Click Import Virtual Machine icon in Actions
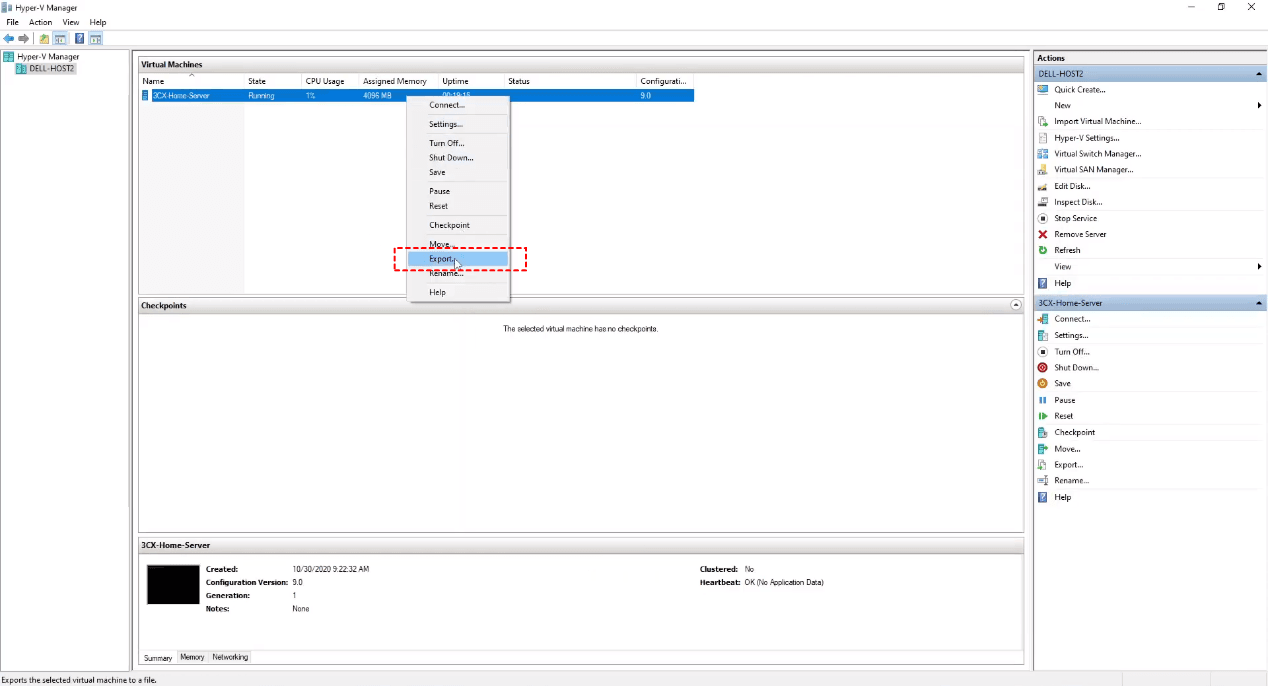Image resolution: width=1268 pixels, height=686 pixels. pyautogui.click(x=1043, y=121)
